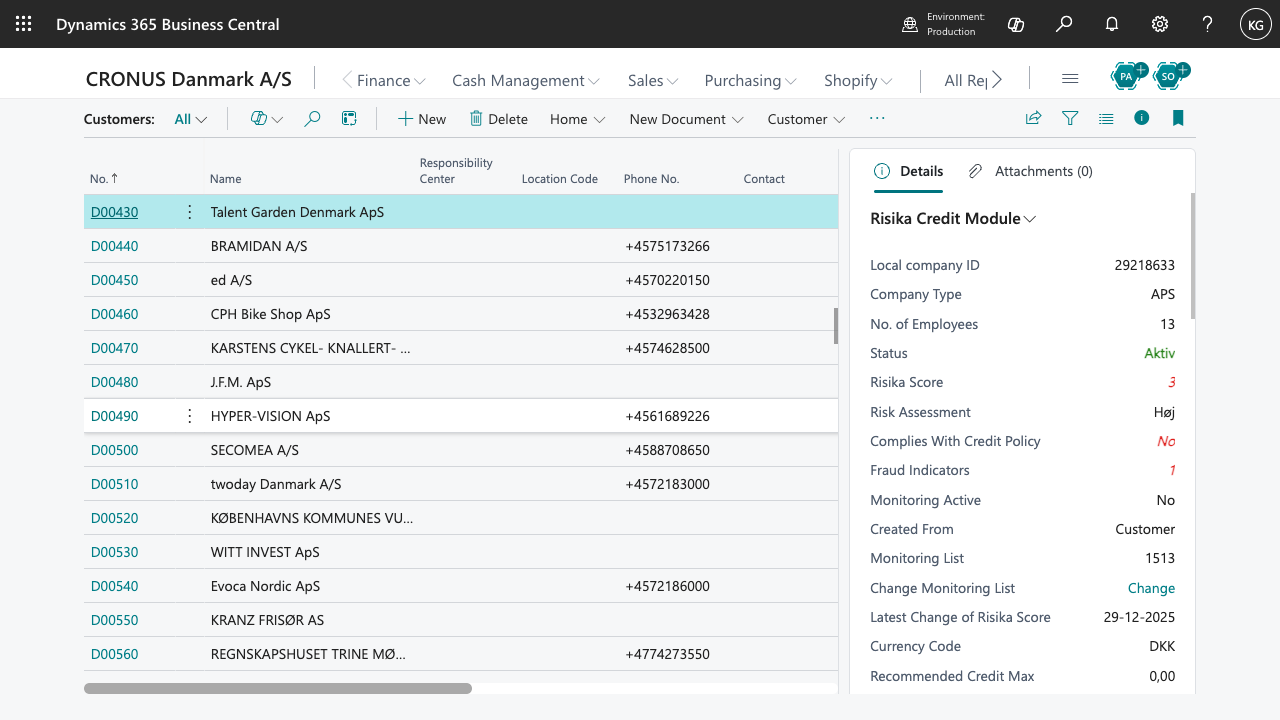Image resolution: width=1280 pixels, height=720 pixels.
Task: Toggle the FactBox information icon
Action: pyautogui.click(x=1142, y=118)
